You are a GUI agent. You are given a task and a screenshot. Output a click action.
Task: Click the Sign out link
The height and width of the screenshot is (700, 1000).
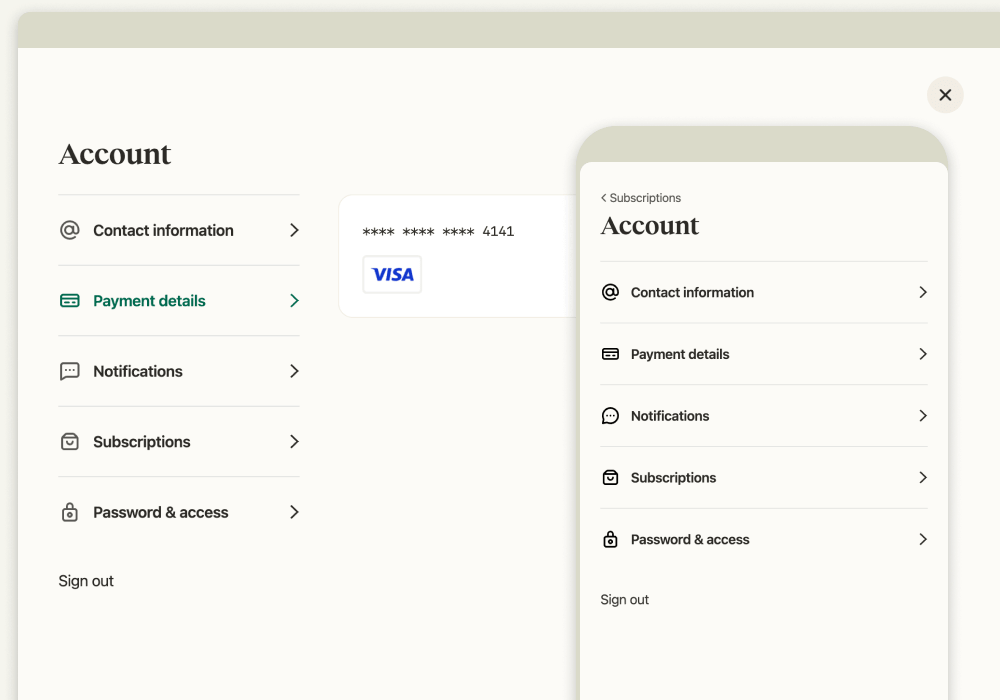click(86, 580)
